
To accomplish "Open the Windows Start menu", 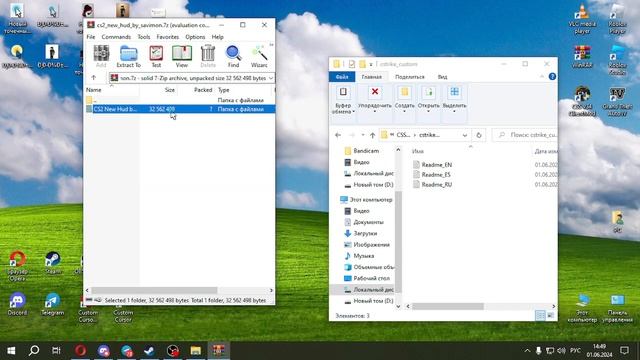I will pos(11,350).
